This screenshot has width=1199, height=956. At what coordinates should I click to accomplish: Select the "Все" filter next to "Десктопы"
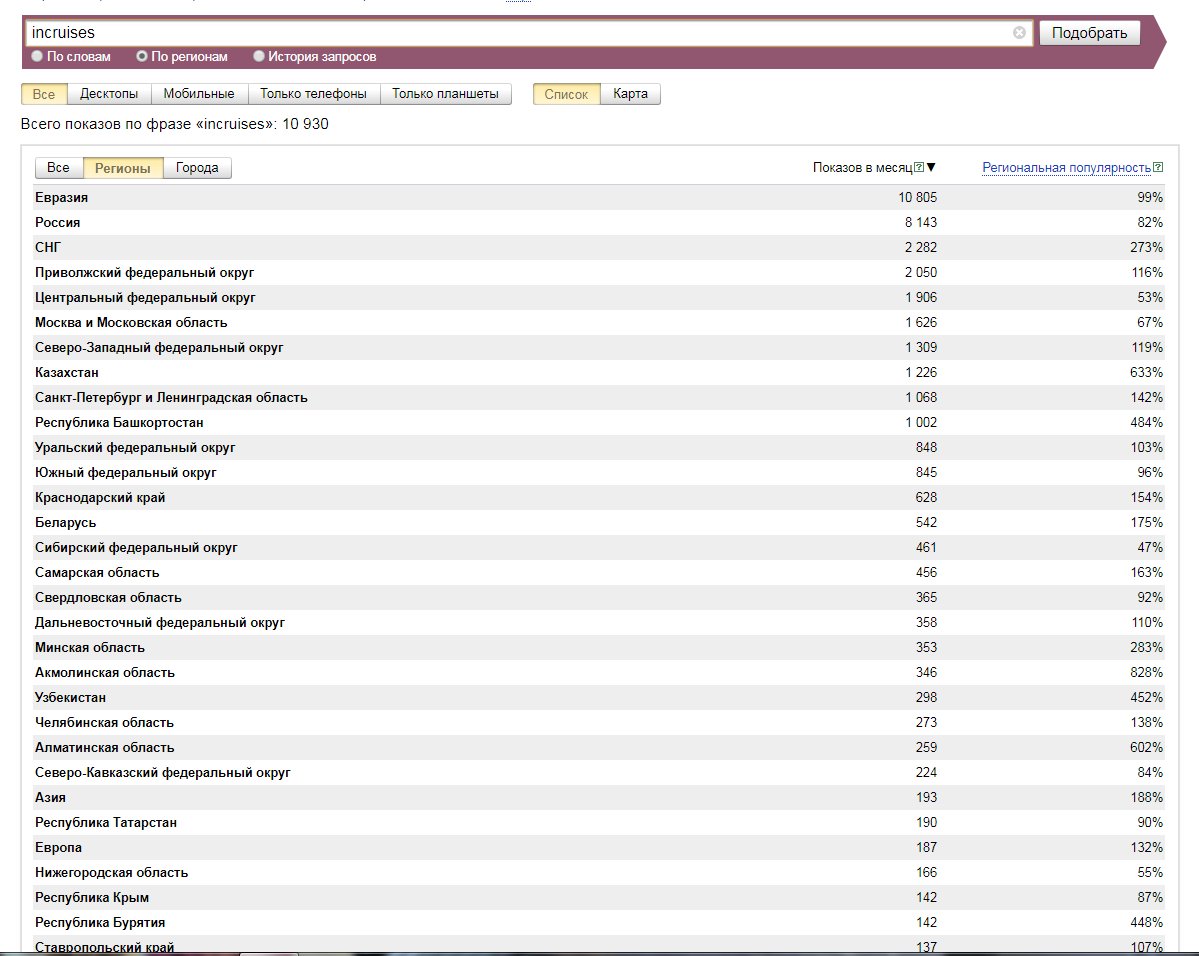(x=44, y=94)
